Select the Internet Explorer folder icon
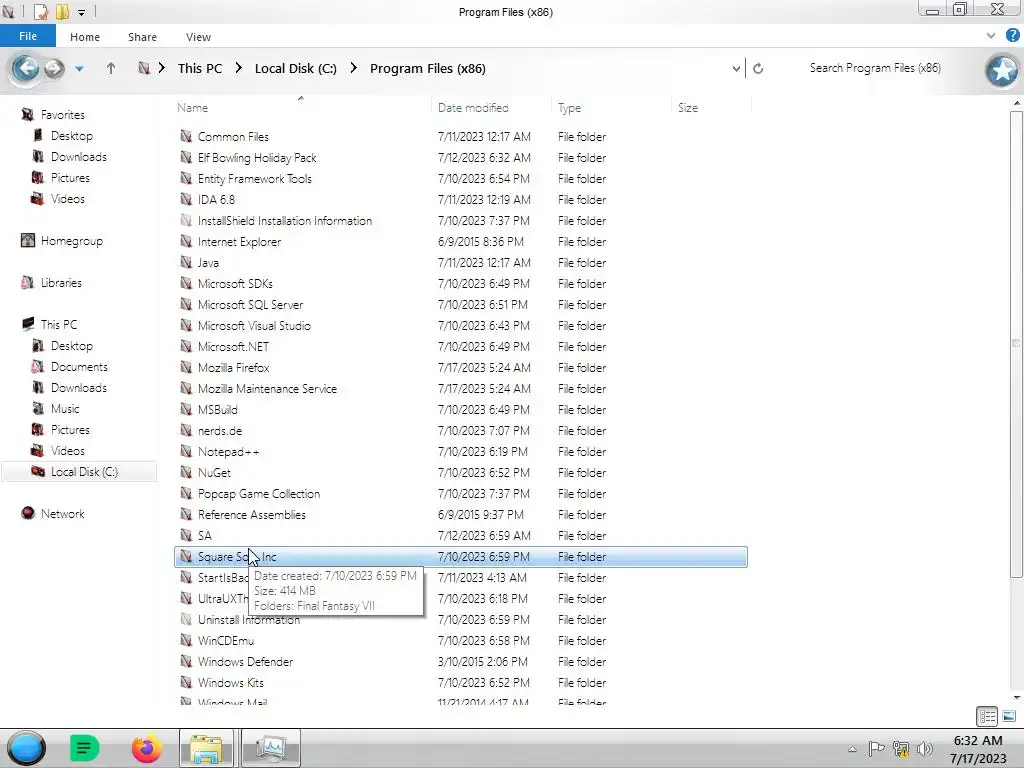Screen dimensions: 1024x768 coord(186,242)
